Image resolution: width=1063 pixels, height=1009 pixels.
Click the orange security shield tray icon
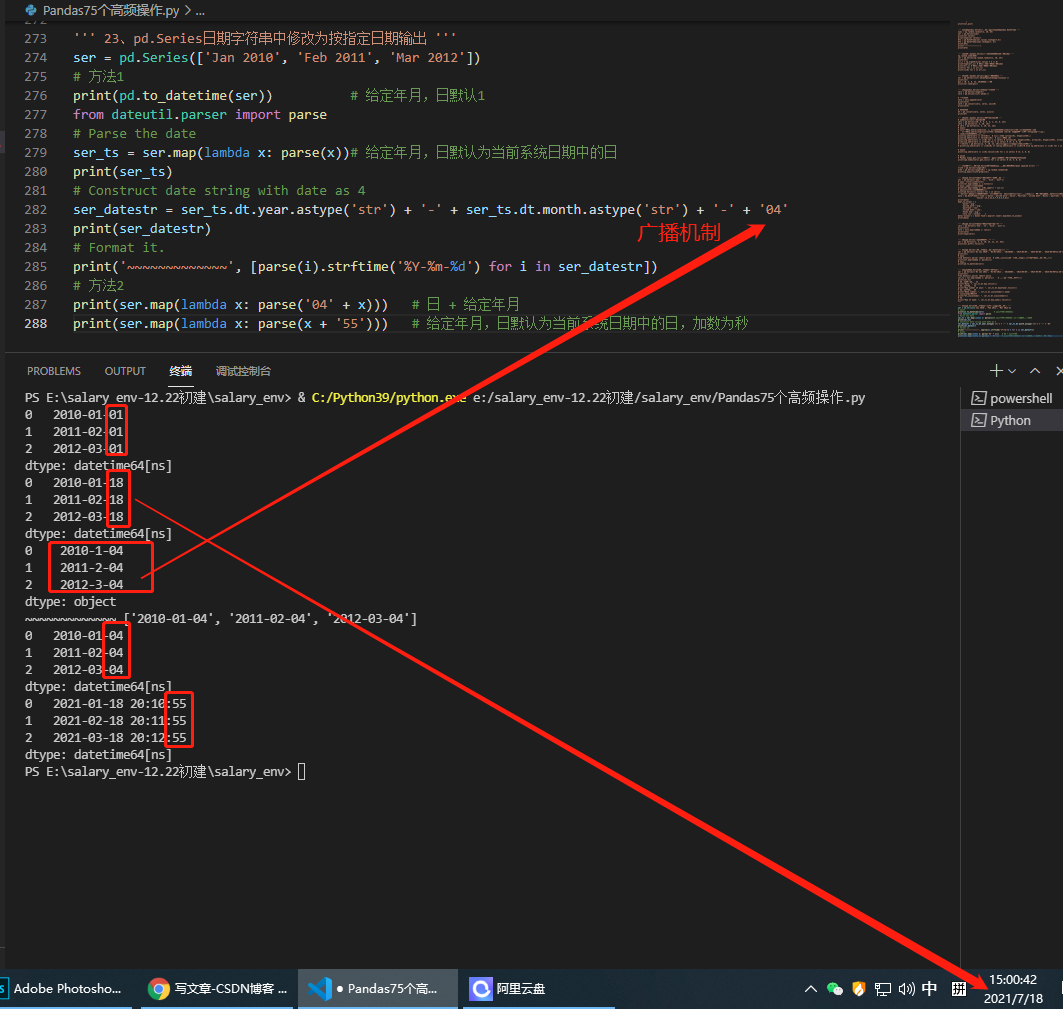coord(858,989)
